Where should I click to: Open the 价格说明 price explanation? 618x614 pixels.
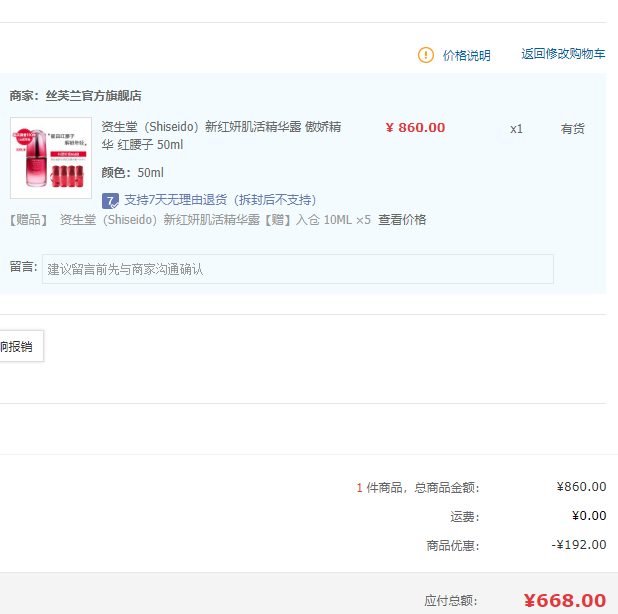466,56
